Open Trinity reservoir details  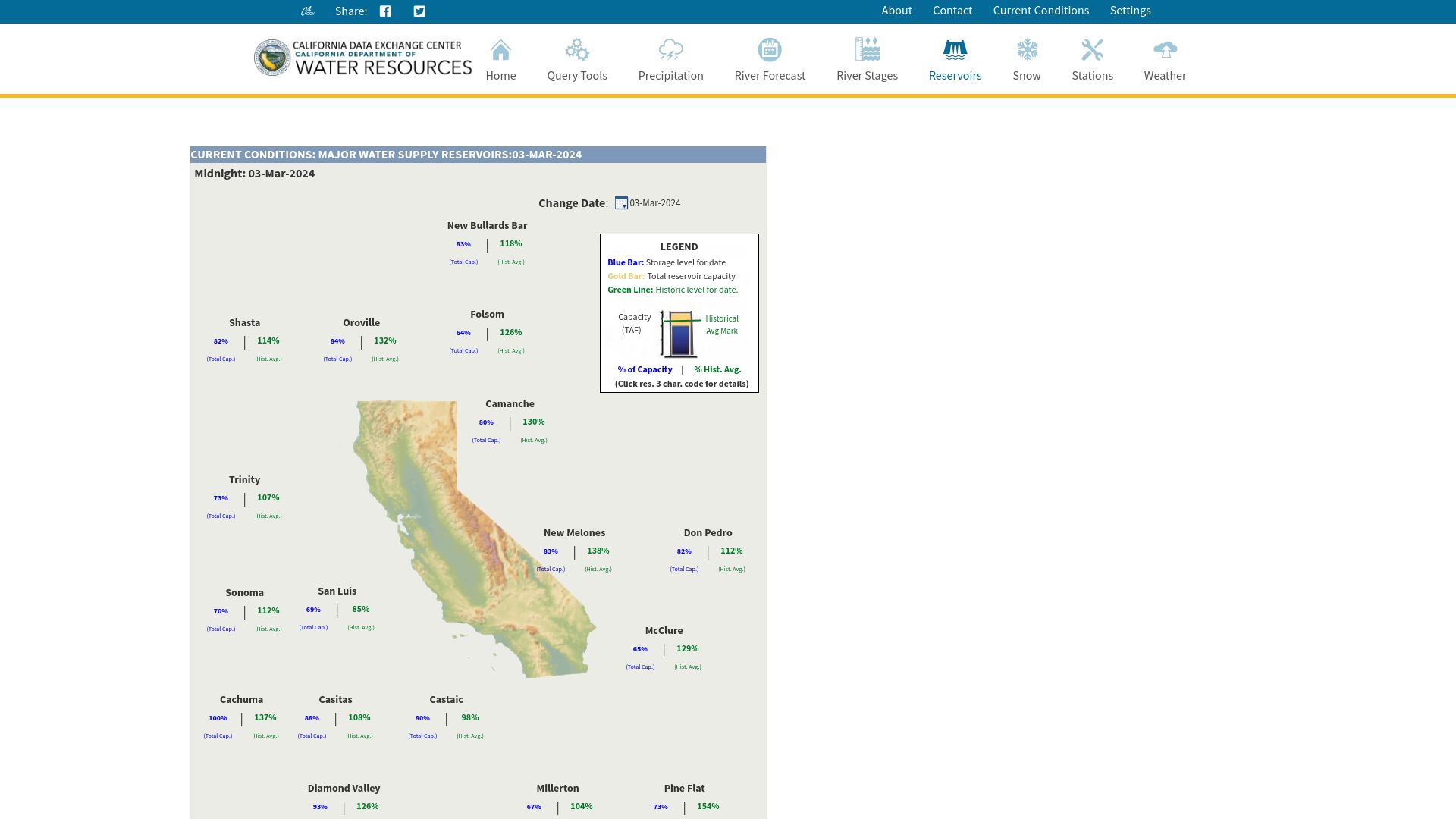[244, 480]
